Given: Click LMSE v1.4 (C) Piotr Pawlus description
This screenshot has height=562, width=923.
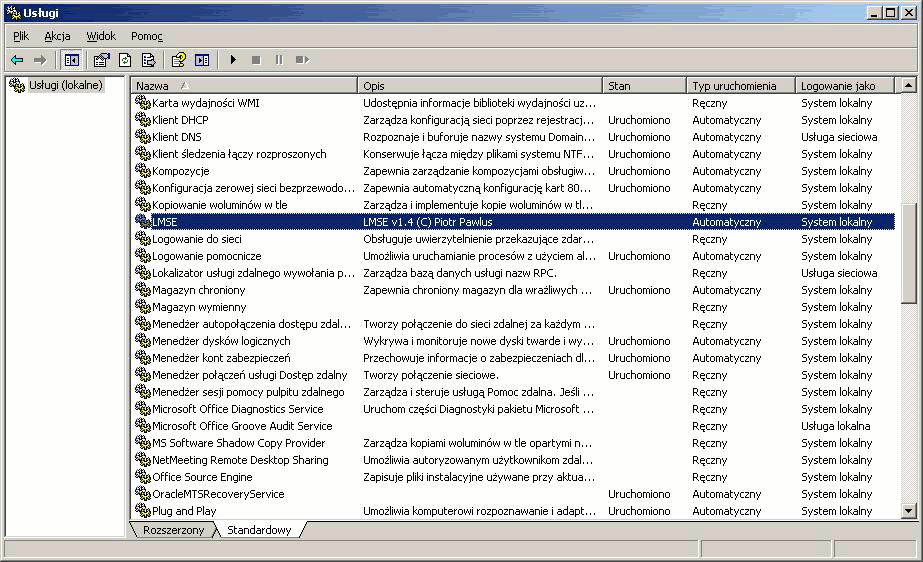Looking at the screenshot, I should pos(428,222).
